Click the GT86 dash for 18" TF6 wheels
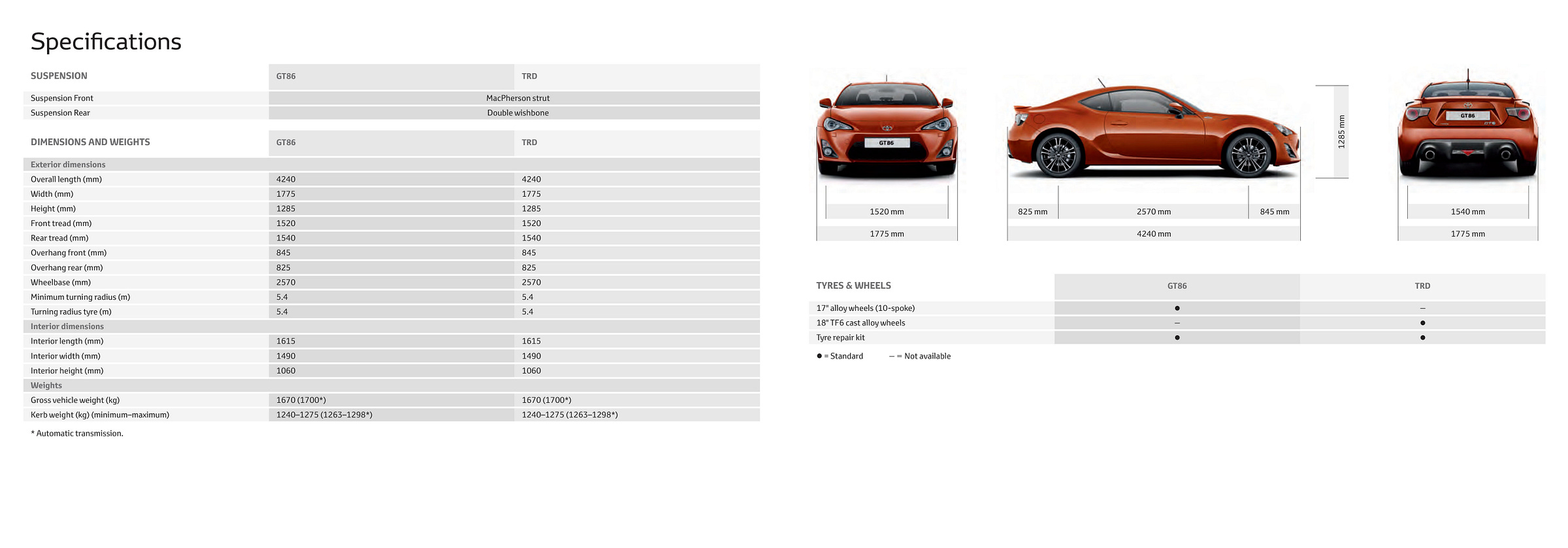Viewport: 1568px width, 548px height. (1177, 323)
